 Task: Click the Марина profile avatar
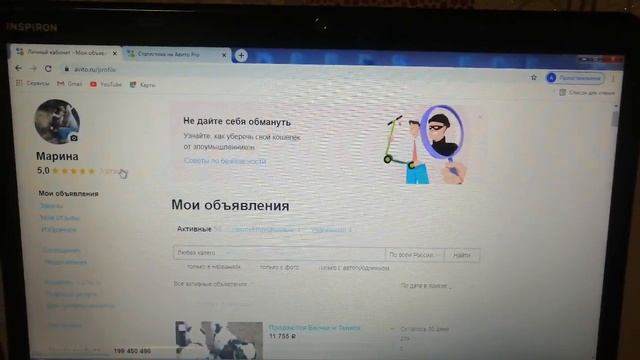click(x=57, y=121)
